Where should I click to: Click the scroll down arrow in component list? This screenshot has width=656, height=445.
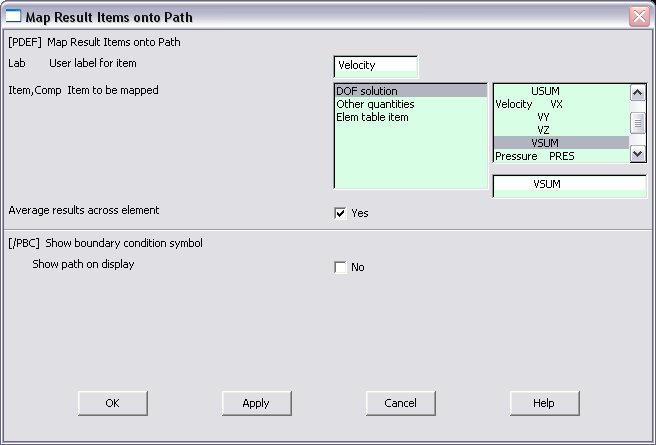pos(638,154)
